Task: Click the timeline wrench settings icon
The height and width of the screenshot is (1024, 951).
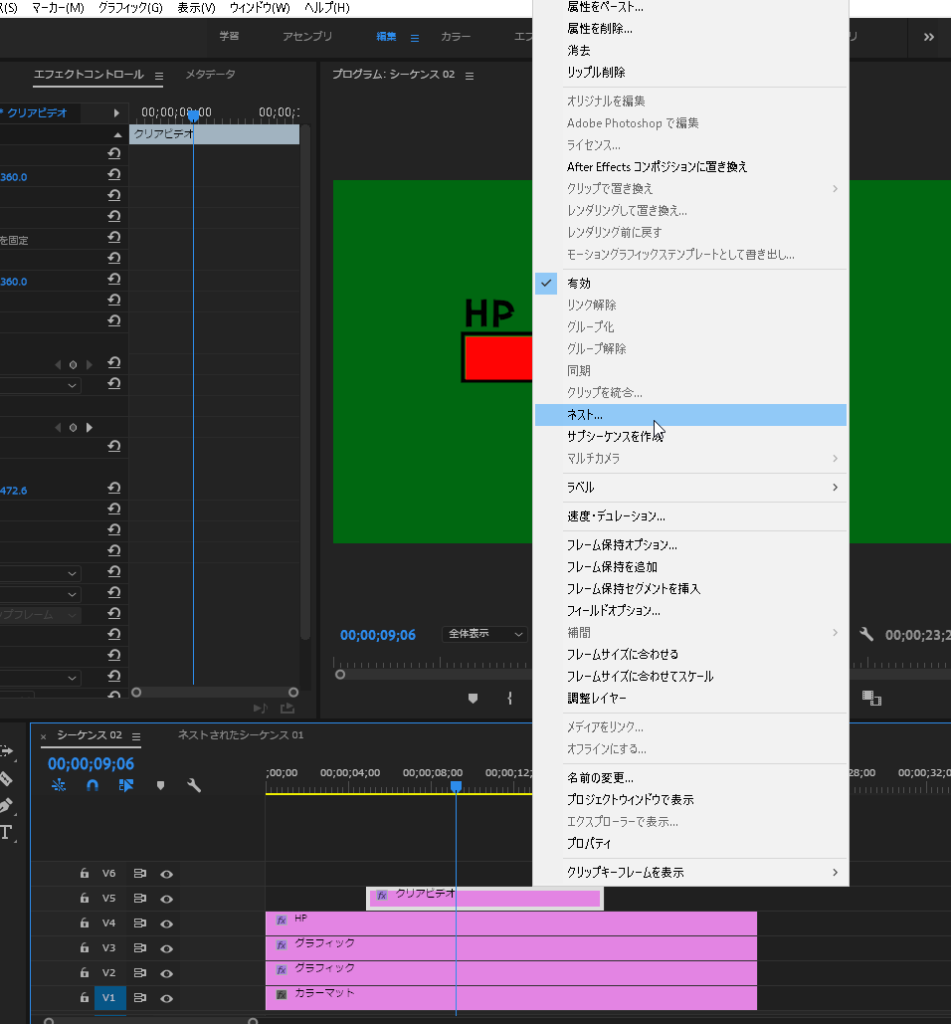Action: pos(194,786)
